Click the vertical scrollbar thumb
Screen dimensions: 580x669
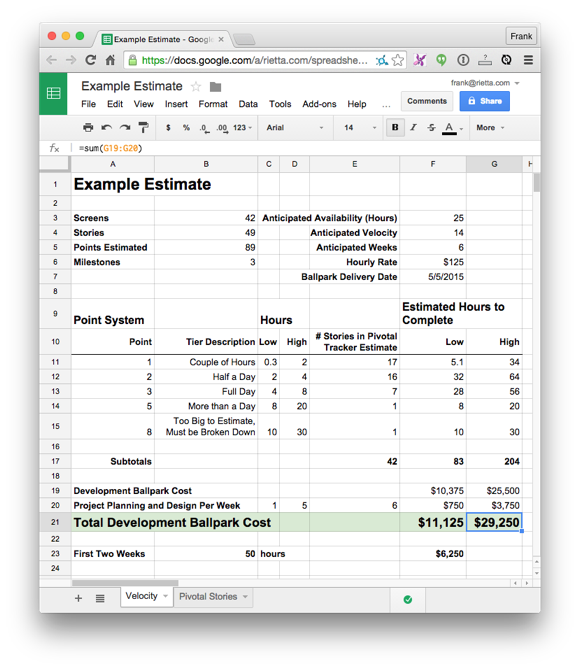[537, 182]
